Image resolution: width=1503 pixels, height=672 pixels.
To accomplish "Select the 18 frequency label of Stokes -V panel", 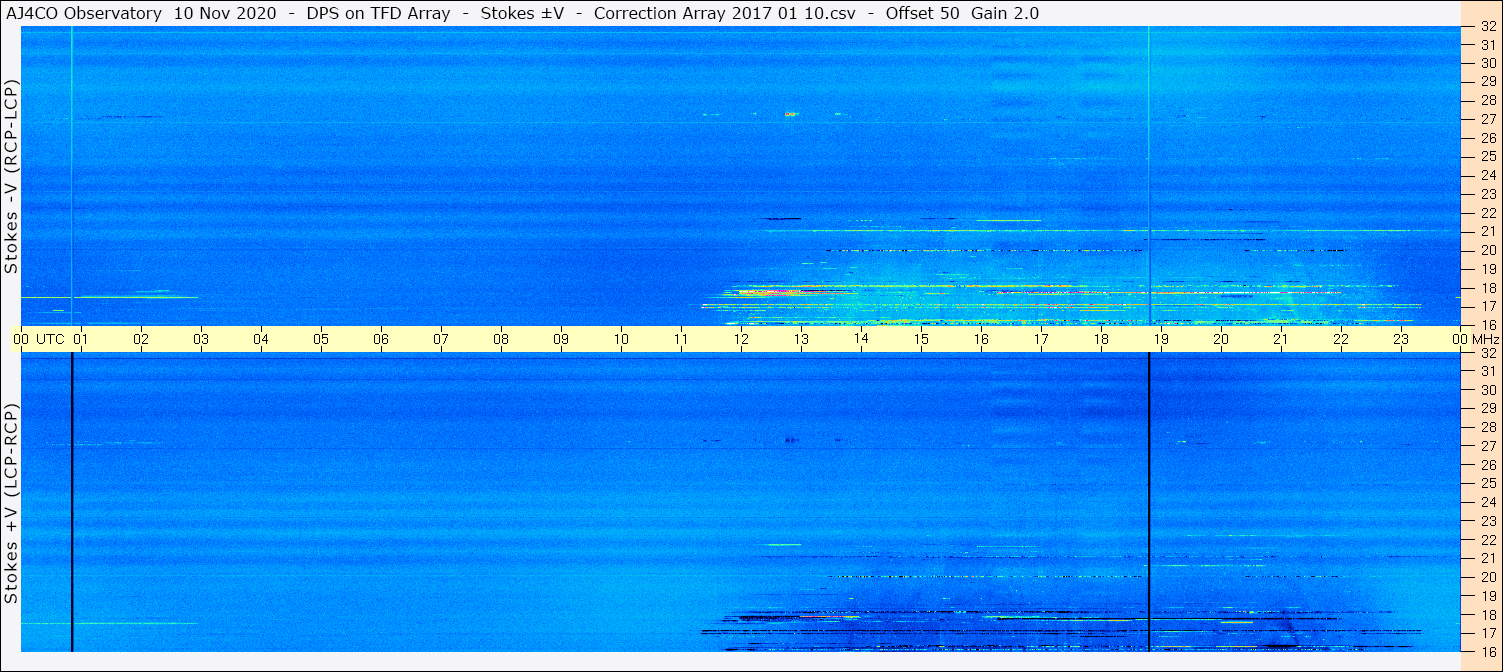I will coord(1488,288).
